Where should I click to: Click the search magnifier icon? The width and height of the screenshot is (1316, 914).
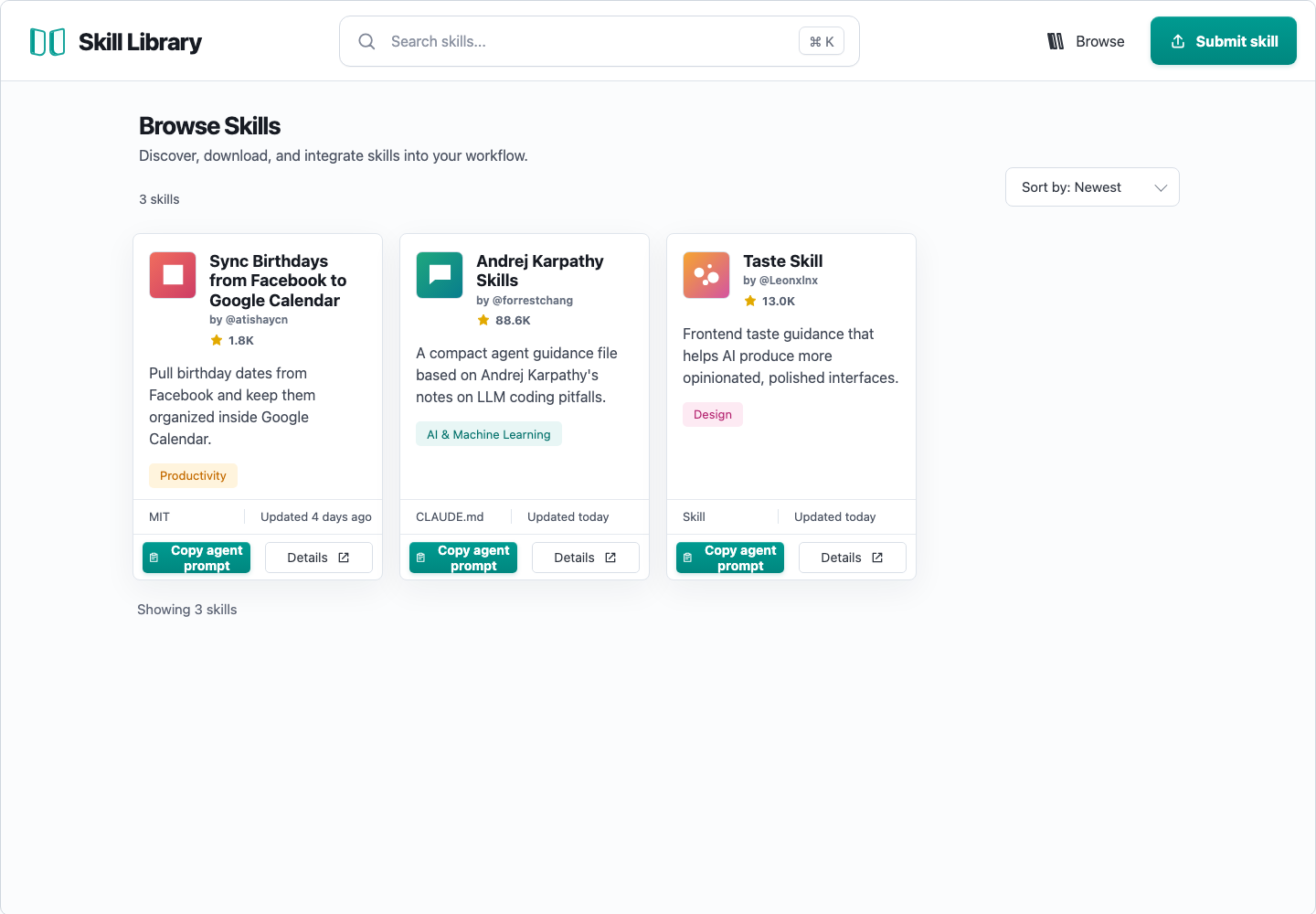tap(366, 41)
